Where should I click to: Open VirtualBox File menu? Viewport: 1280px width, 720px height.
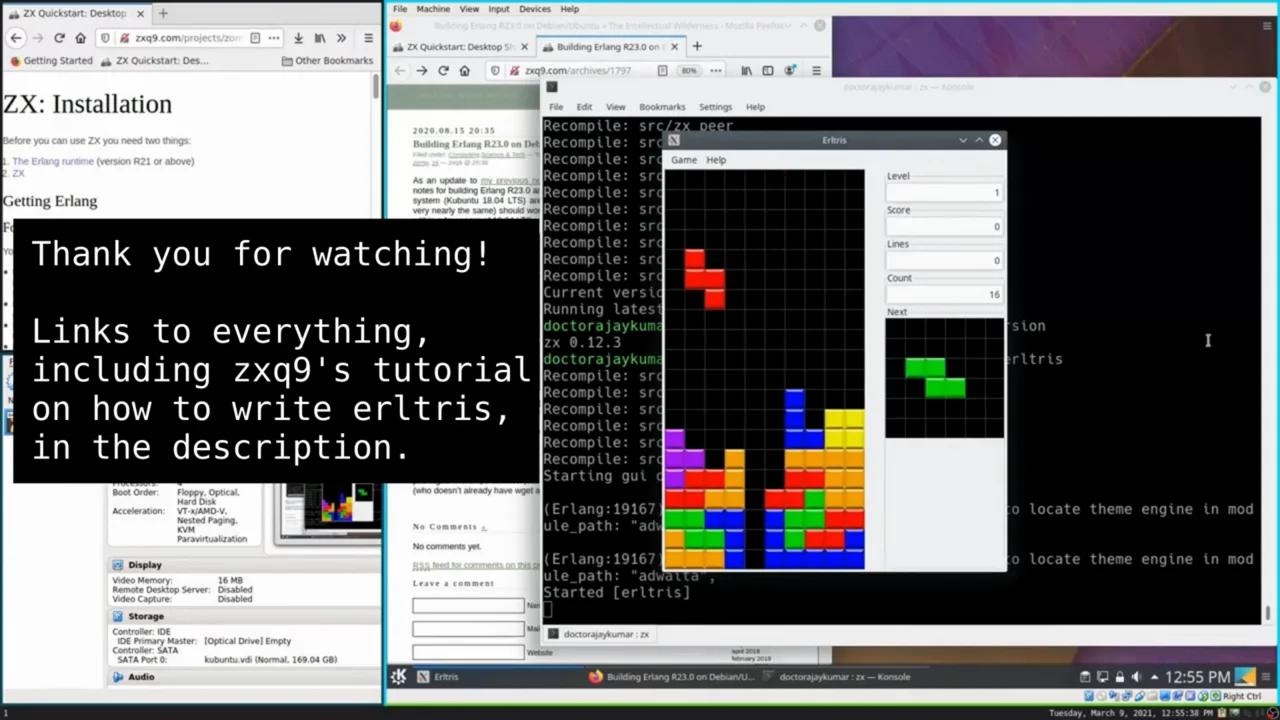pos(400,9)
